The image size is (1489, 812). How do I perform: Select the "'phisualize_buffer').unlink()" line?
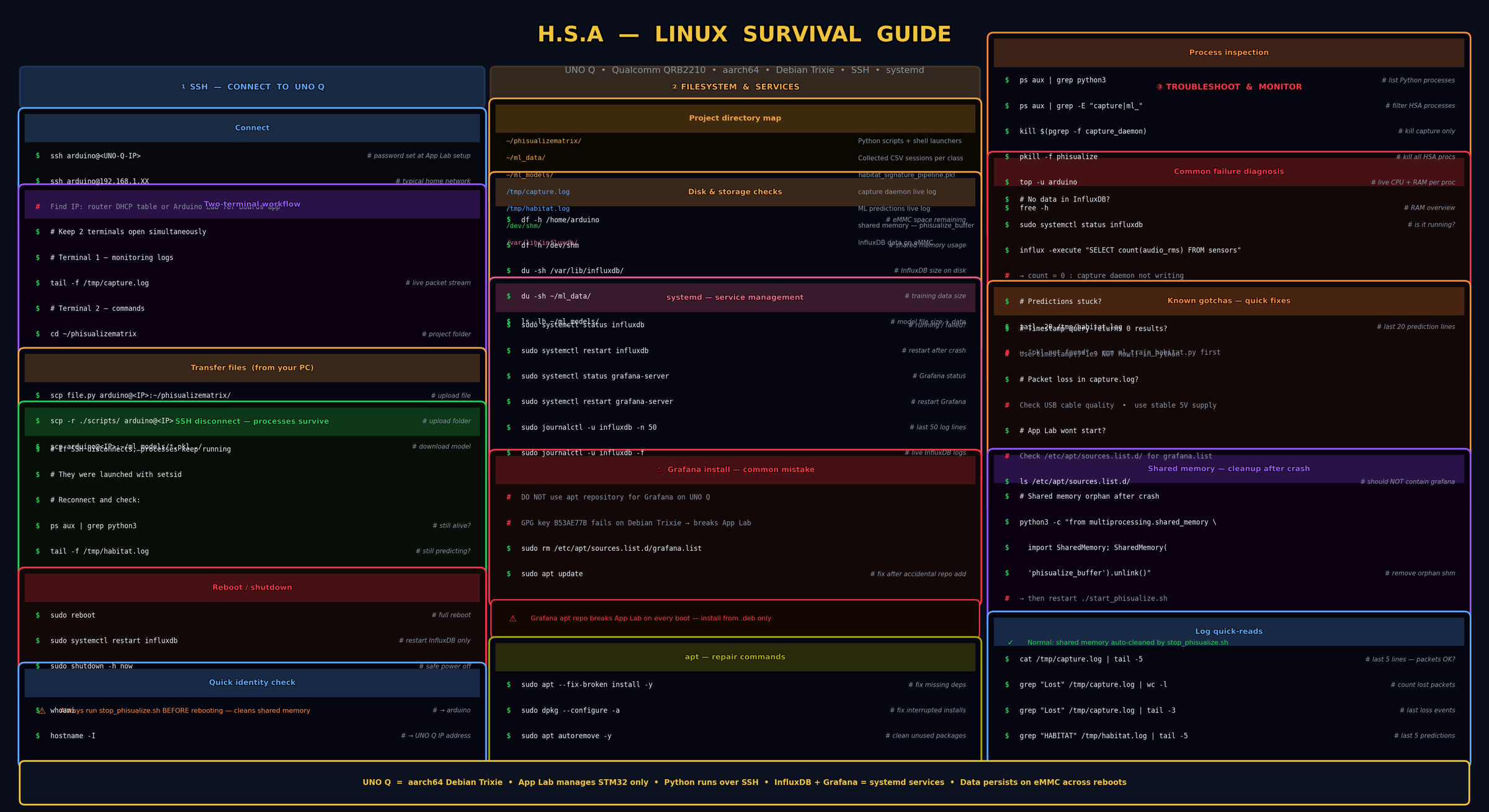pyautogui.click(x=1089, y=573)
